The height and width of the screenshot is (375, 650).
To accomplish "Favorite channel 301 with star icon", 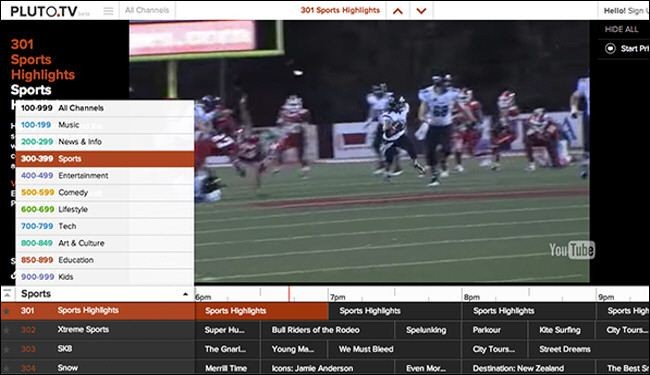I will [x=6, y=311].
